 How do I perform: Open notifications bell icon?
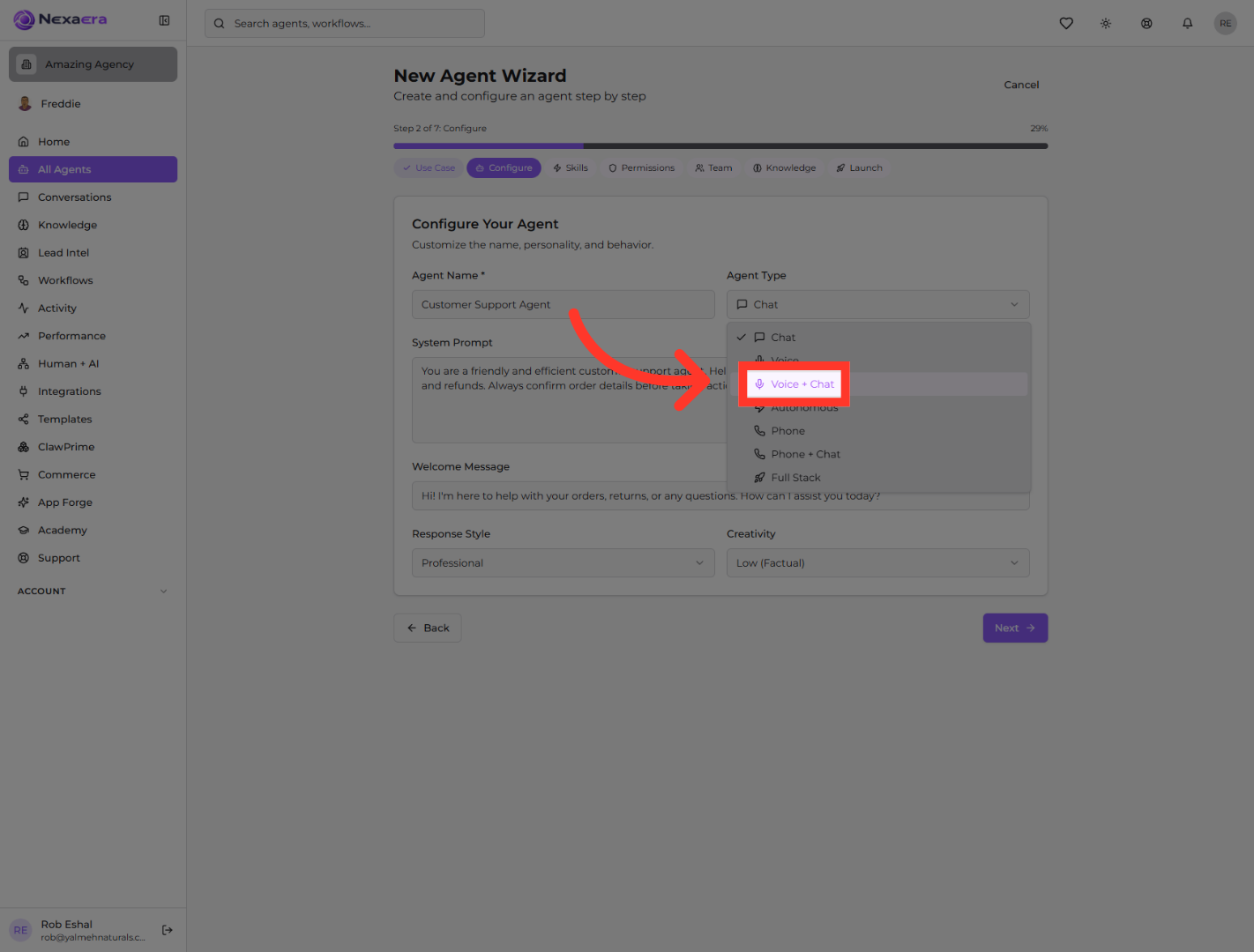[x=1188, y=24]
